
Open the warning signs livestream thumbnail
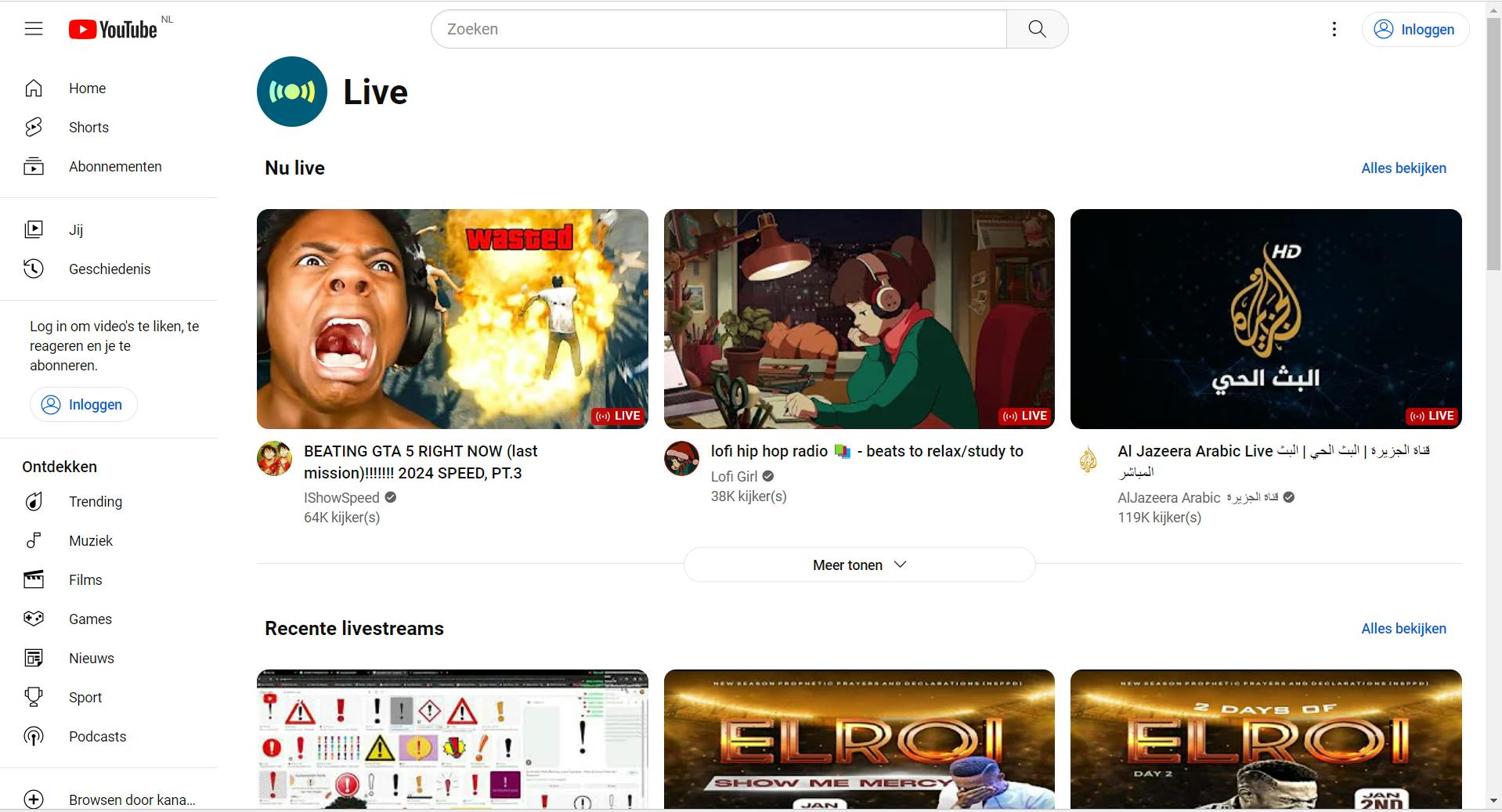453,739
